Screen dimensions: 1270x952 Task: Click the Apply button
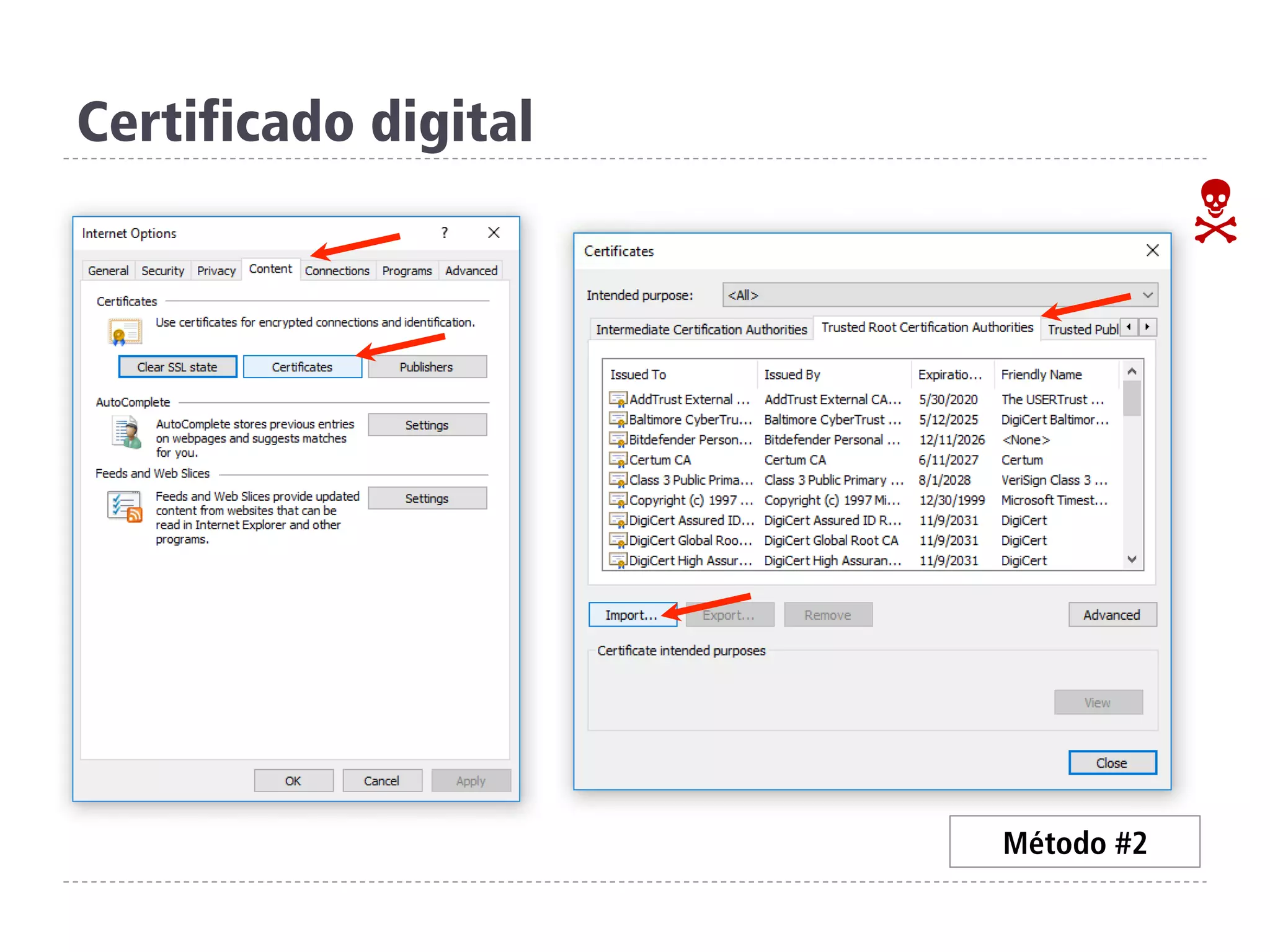471,781
